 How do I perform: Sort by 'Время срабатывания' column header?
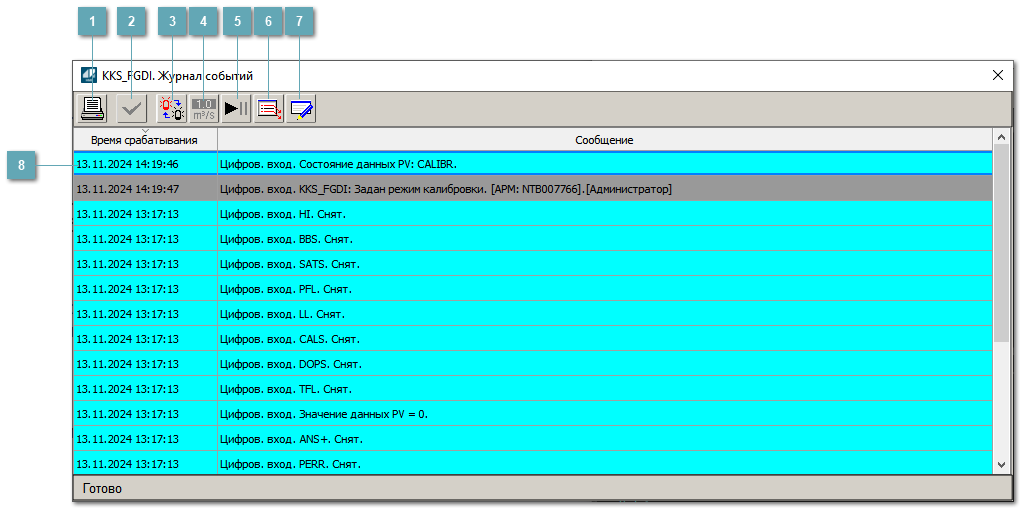tap(144, 141)
